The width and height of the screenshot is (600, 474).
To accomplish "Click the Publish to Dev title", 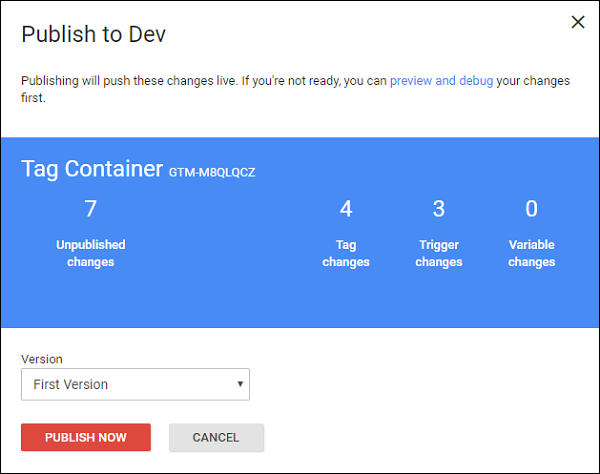I will [x=93, y=35].
